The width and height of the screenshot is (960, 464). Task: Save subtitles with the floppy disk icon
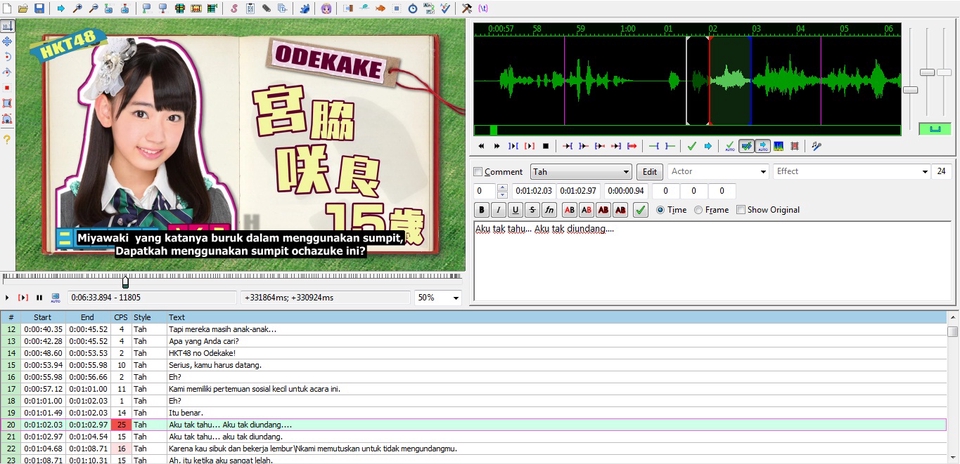coord(39,9)
